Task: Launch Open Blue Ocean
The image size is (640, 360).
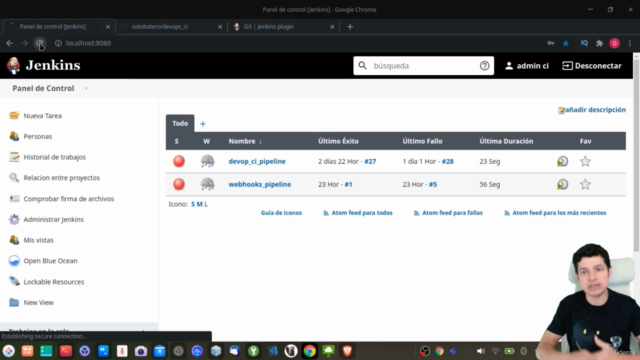Action: point(50,261)
